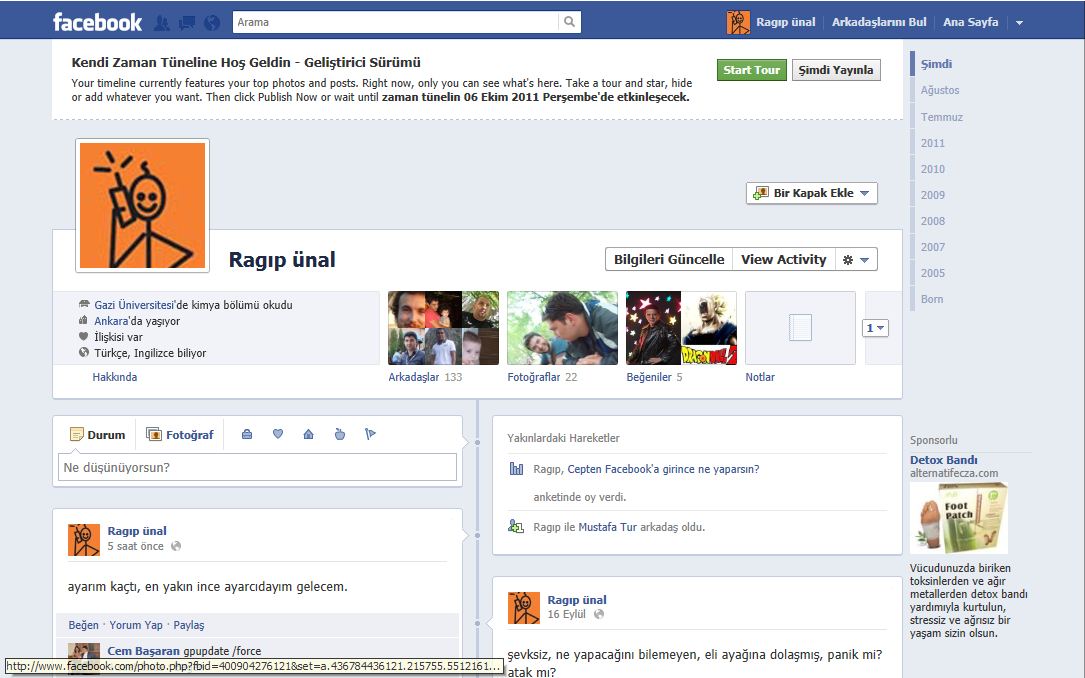Click the friend-added icon next to Mustafa Tur activity
Image resolution: width=1085 pixels, height=678 pixels.
click(516, 526)
